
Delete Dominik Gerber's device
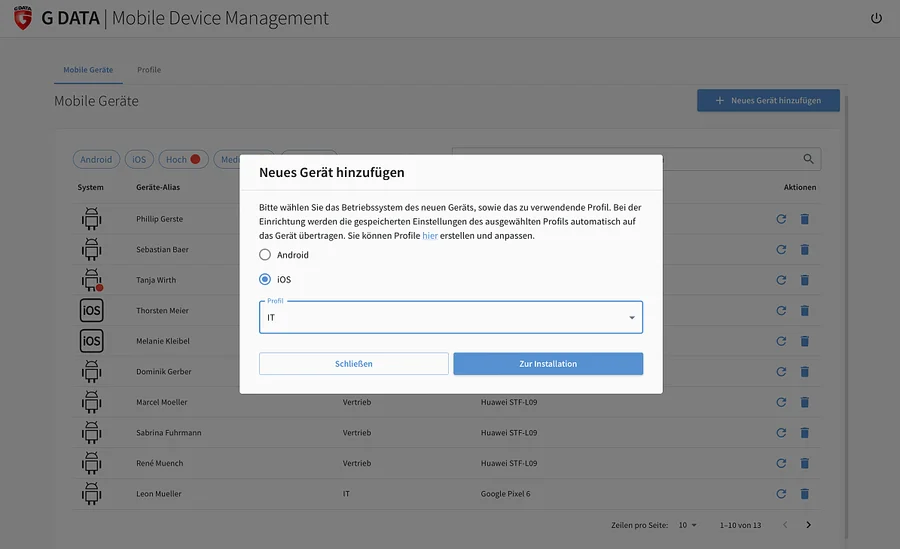point(805,372)
